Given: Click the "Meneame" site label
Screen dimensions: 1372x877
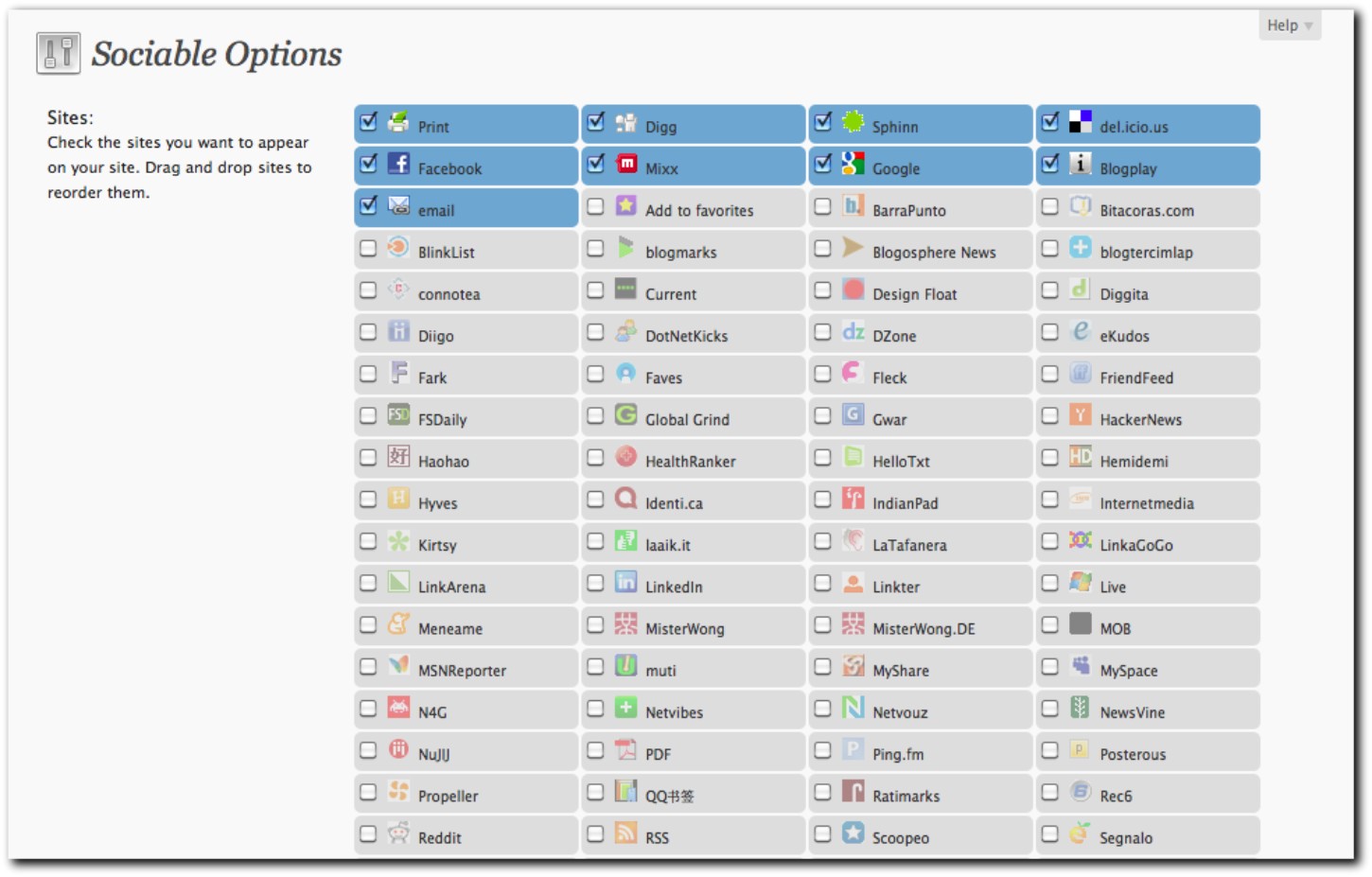Looking at the screenshot, I should 450,629.
